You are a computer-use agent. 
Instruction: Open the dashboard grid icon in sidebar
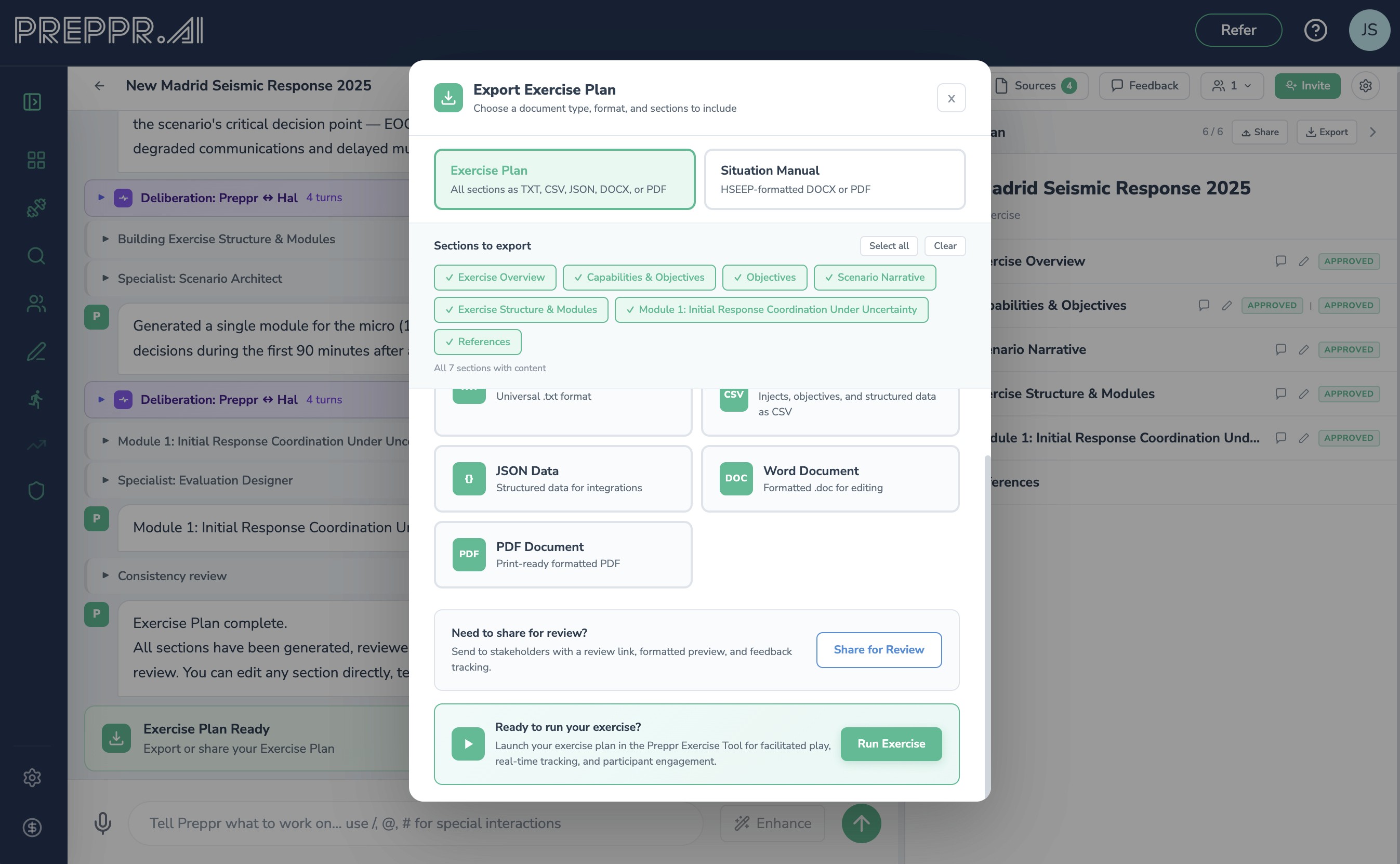pyautogui.click(x=36, y=160)
